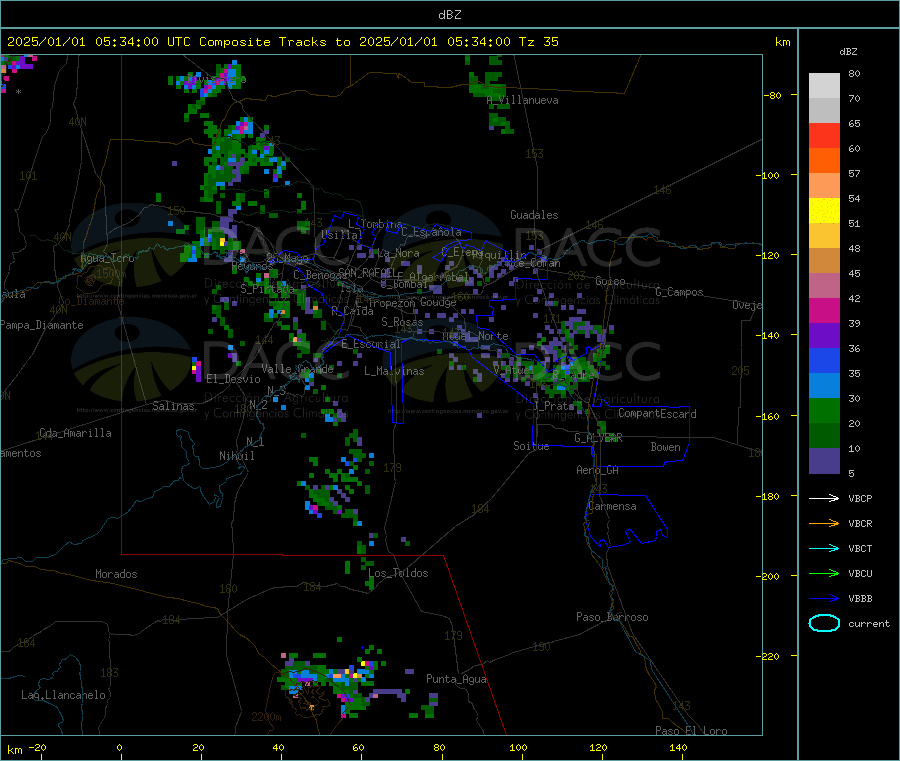
Task: Pick the slate purple 5–10 dBZ swatch
Action: [x=824, y=461]
